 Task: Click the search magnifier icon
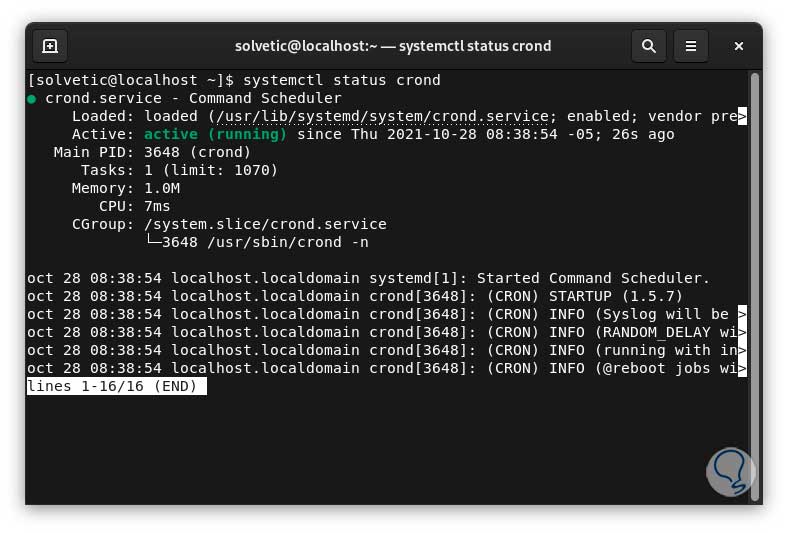(649, 46)
